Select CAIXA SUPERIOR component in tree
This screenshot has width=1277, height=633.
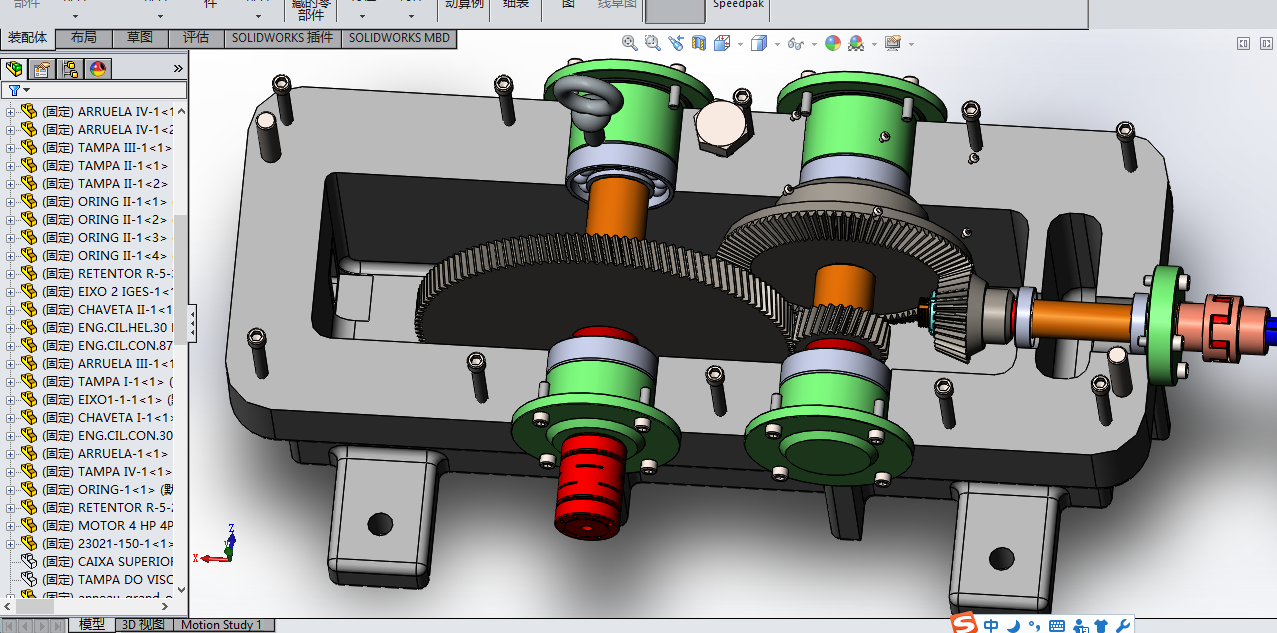click(125, 562)
